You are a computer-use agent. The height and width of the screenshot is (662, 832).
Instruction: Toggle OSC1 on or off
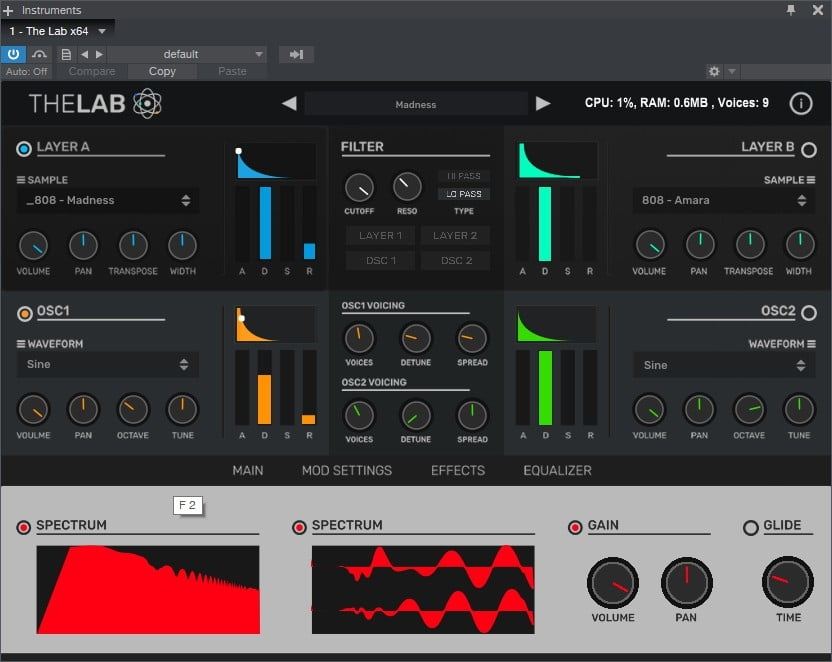tap(24, 313)
